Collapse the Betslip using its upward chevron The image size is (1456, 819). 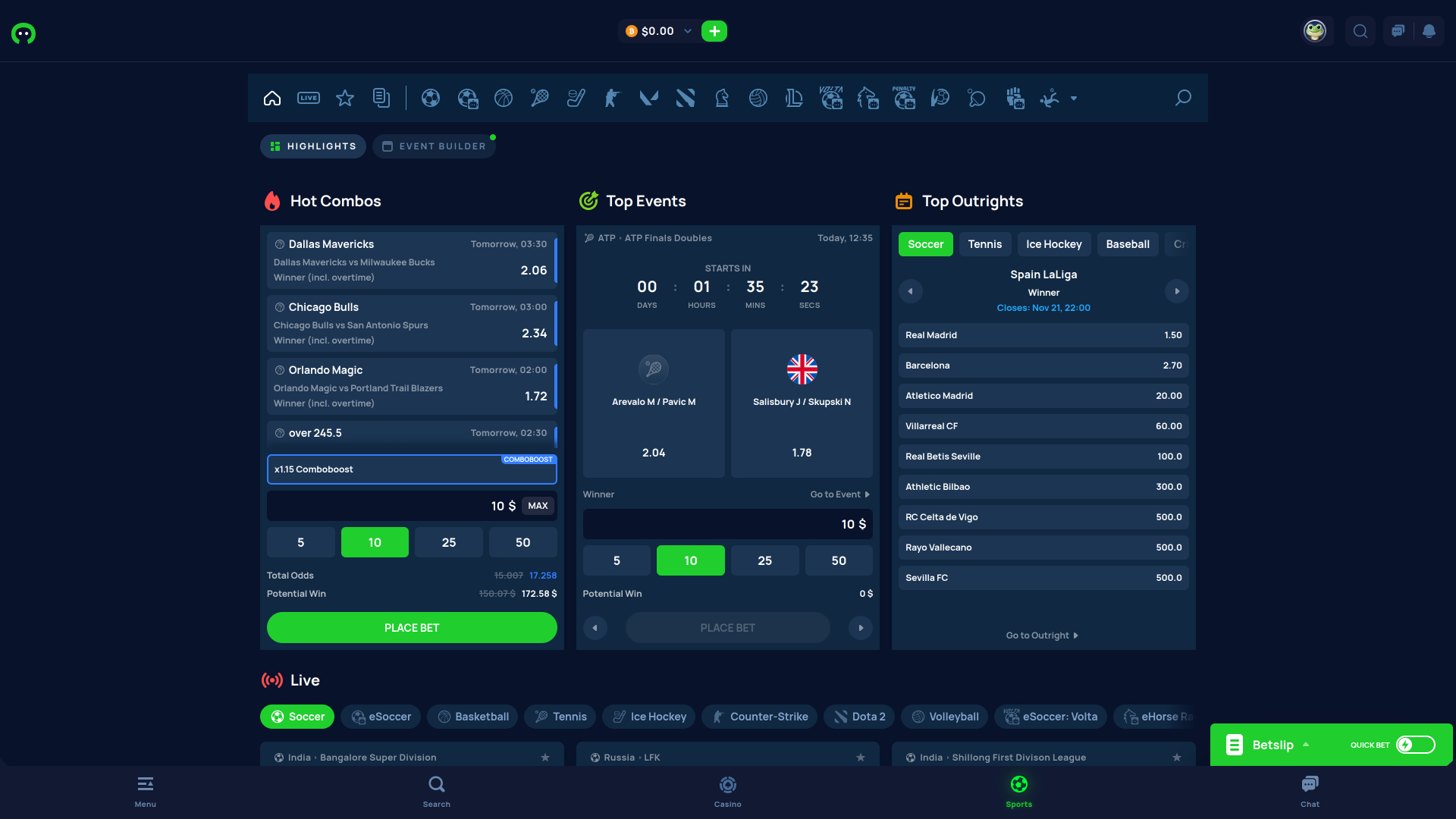click(1307, 745)
